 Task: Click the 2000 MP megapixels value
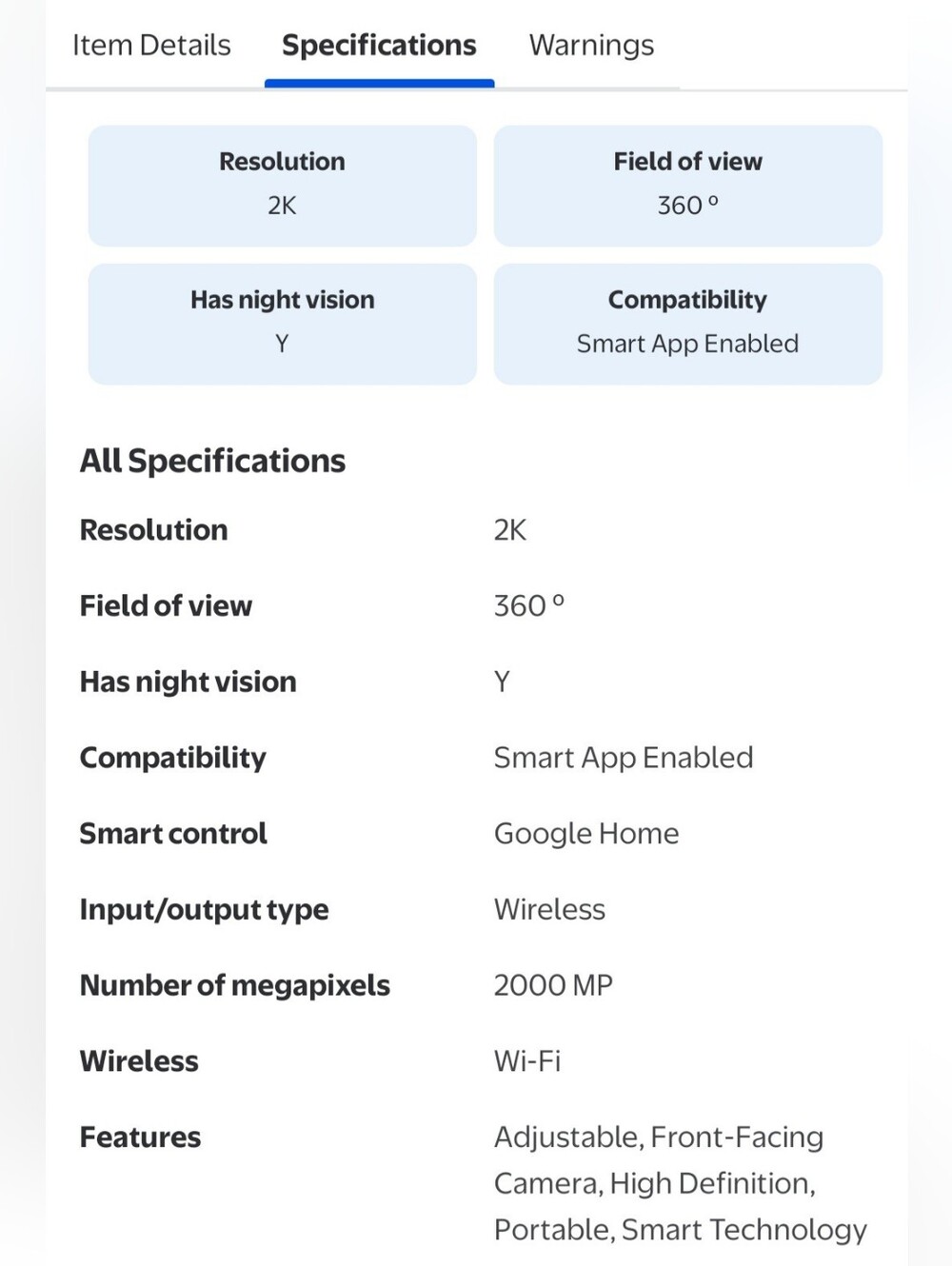553,985
